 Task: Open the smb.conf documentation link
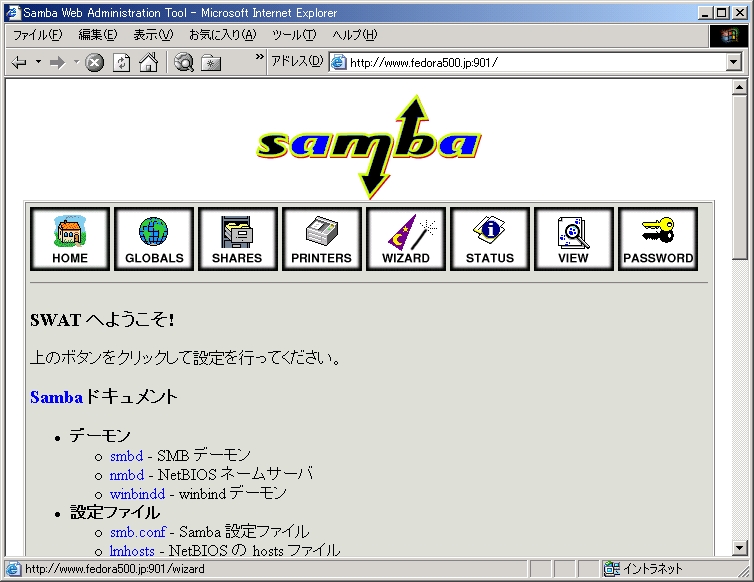[138, 532]
